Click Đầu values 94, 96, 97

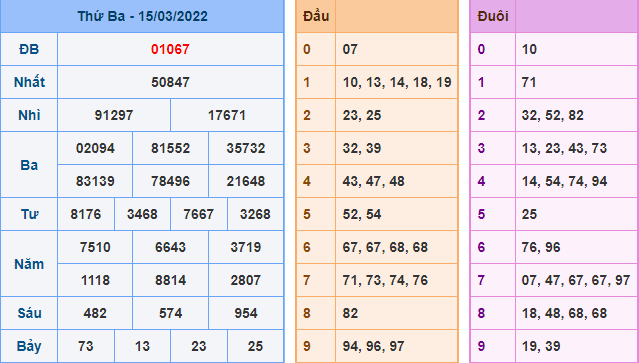373,346
